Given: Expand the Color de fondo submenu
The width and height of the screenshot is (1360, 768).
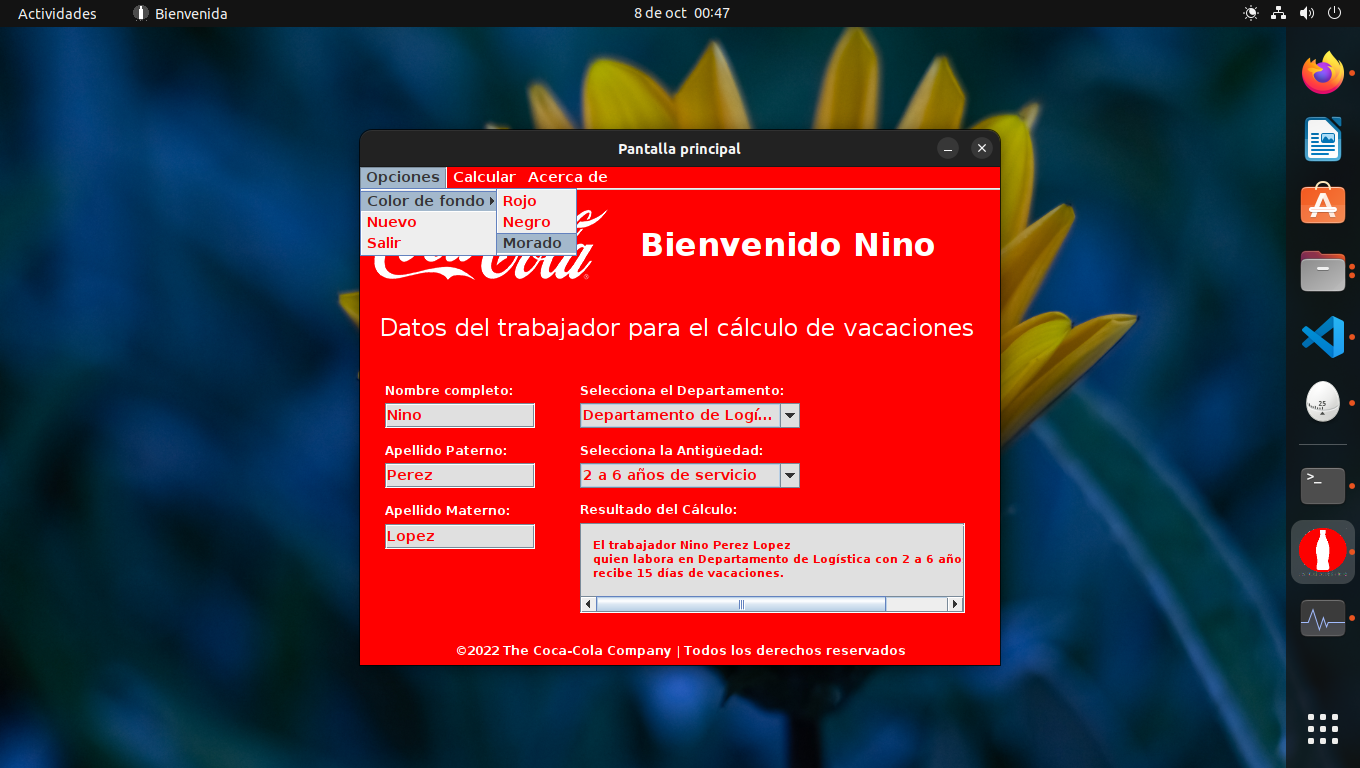Looking at the screenshot, I should coord(429,201).
